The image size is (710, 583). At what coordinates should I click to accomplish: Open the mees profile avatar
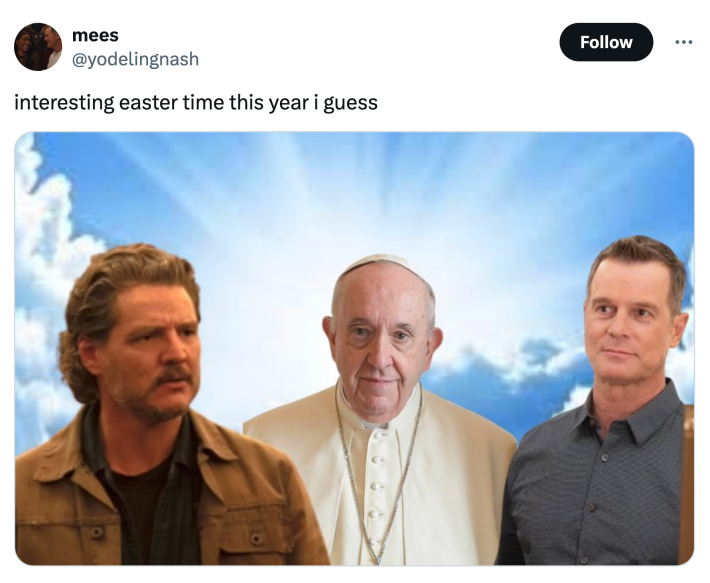pyautogui.click(x=38, y=47)
